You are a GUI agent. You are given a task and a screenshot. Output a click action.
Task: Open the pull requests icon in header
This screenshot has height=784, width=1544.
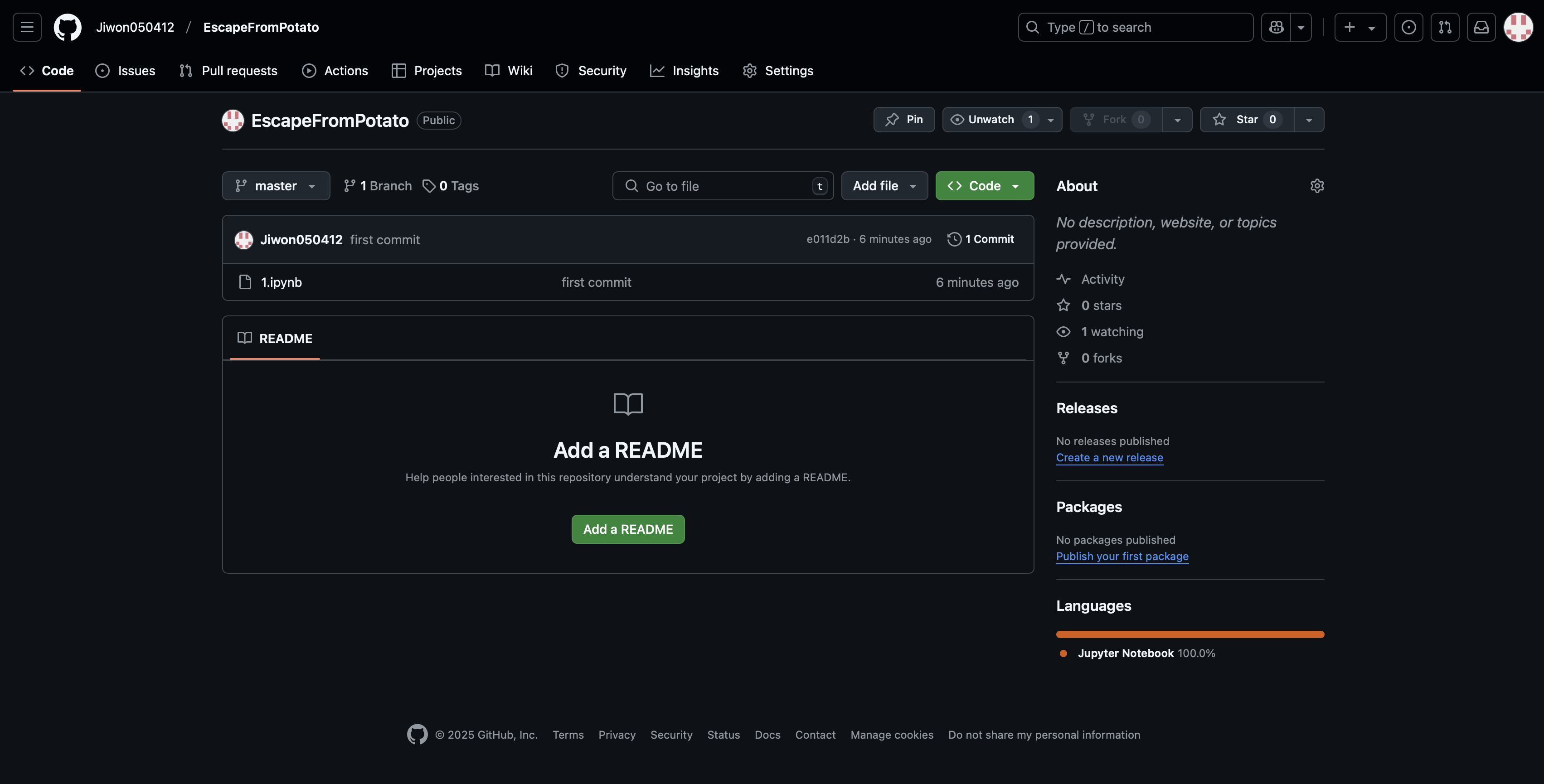coord(1445,27)
